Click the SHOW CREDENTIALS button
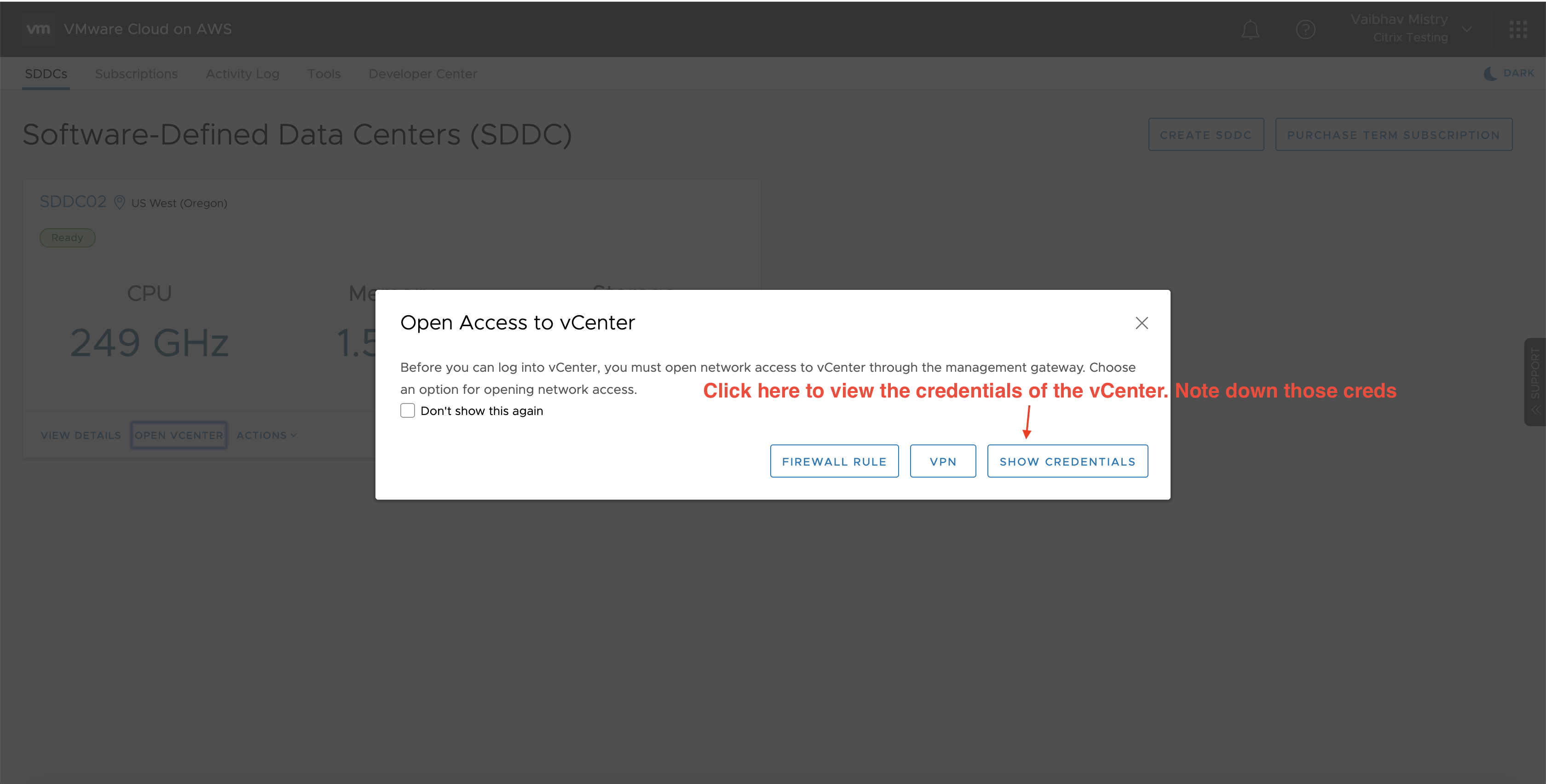1546x784 pixels. [x=1066, y=461]
